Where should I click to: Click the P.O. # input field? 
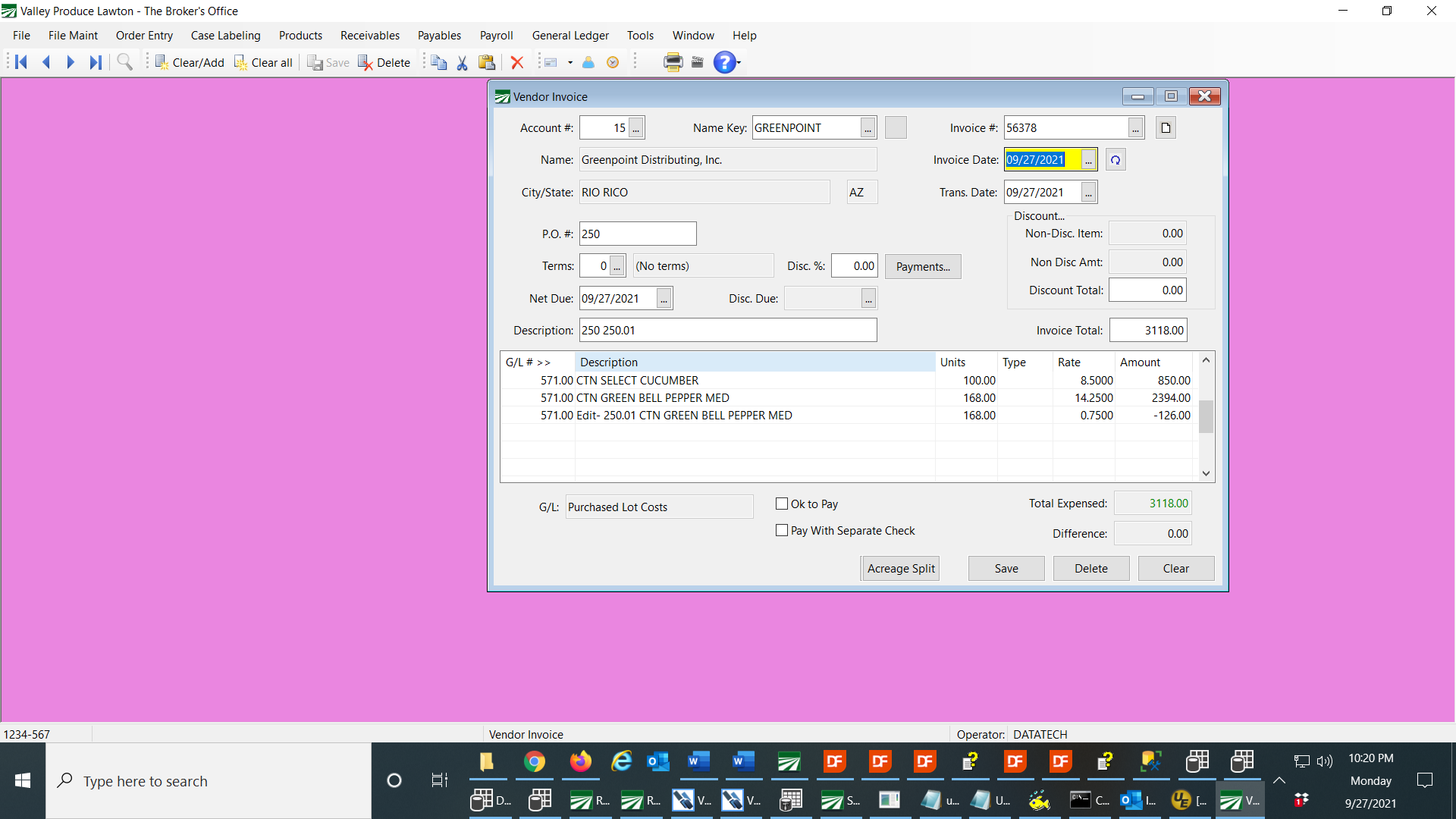click(x=638, y=234)
